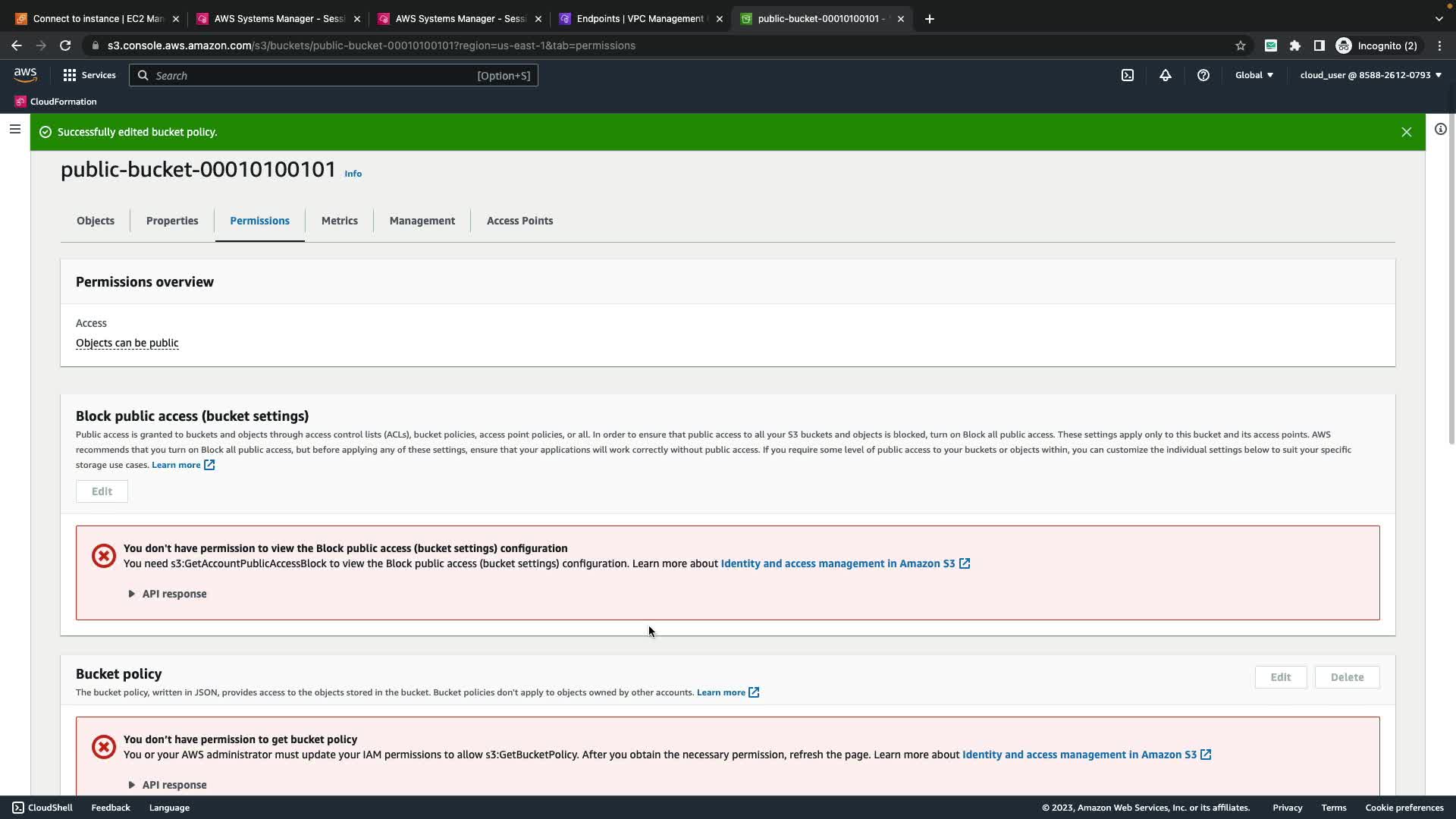Open the CloudShell icon in top navigation
The height and width of the screenshot is (819, 1456).
pyautogui.click(x=1128, y=75)
